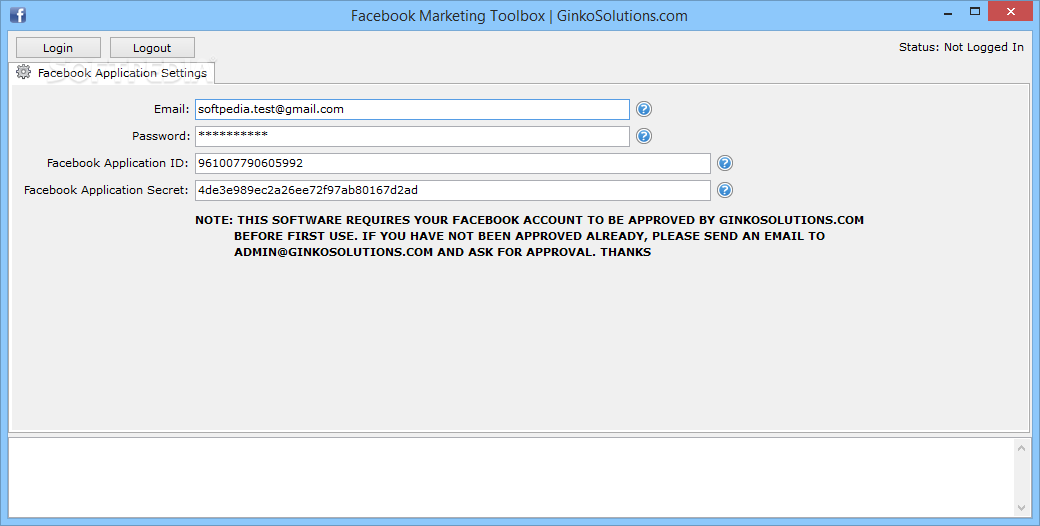
Task: Click the log scrollbar down arrow
Action: 1021,508
